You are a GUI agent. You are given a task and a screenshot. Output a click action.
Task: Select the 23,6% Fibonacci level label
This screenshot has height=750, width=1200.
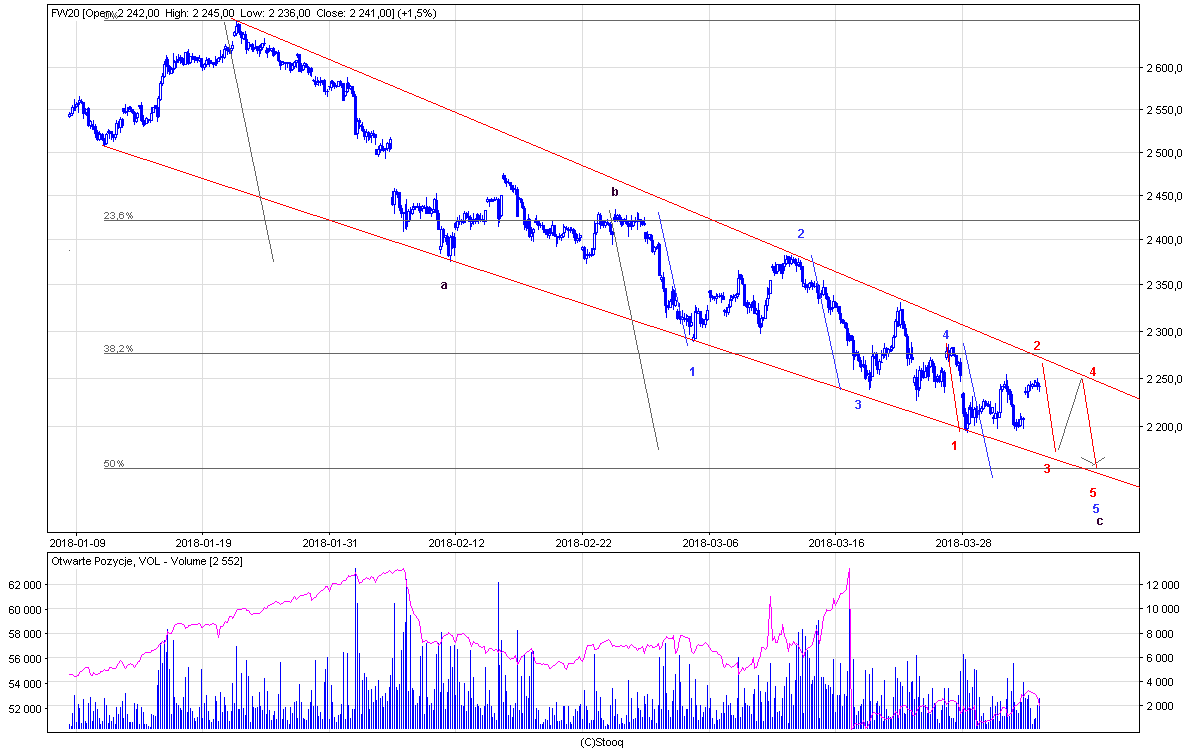[118, 216]
